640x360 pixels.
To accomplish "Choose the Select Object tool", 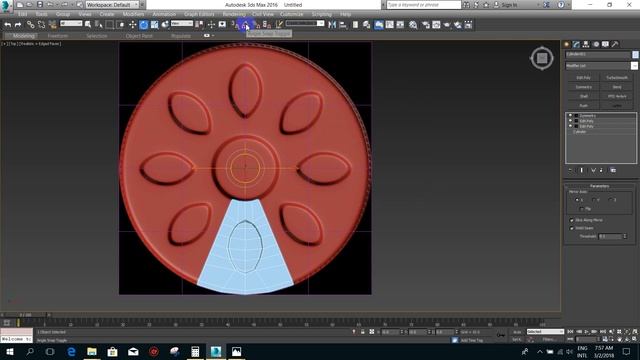I will (x=88, y=25).
